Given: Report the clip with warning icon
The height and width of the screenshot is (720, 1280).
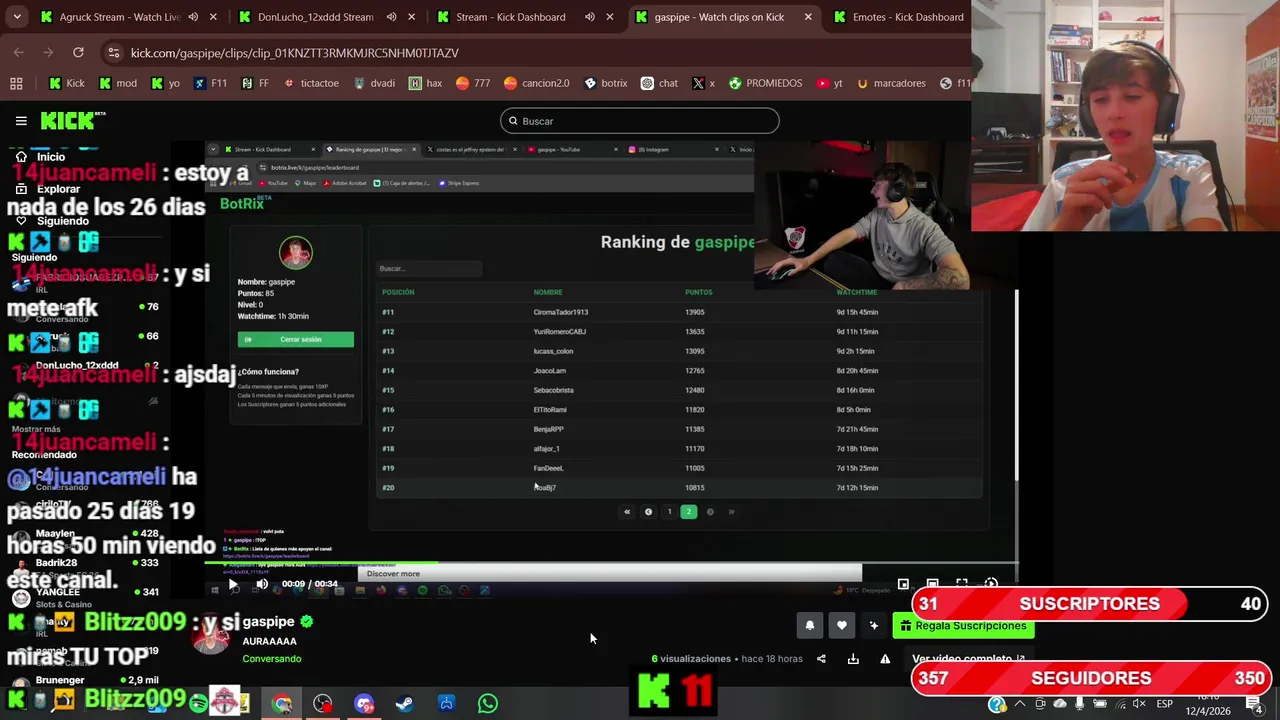Looking at the screenshot, I should pos(885,659).
